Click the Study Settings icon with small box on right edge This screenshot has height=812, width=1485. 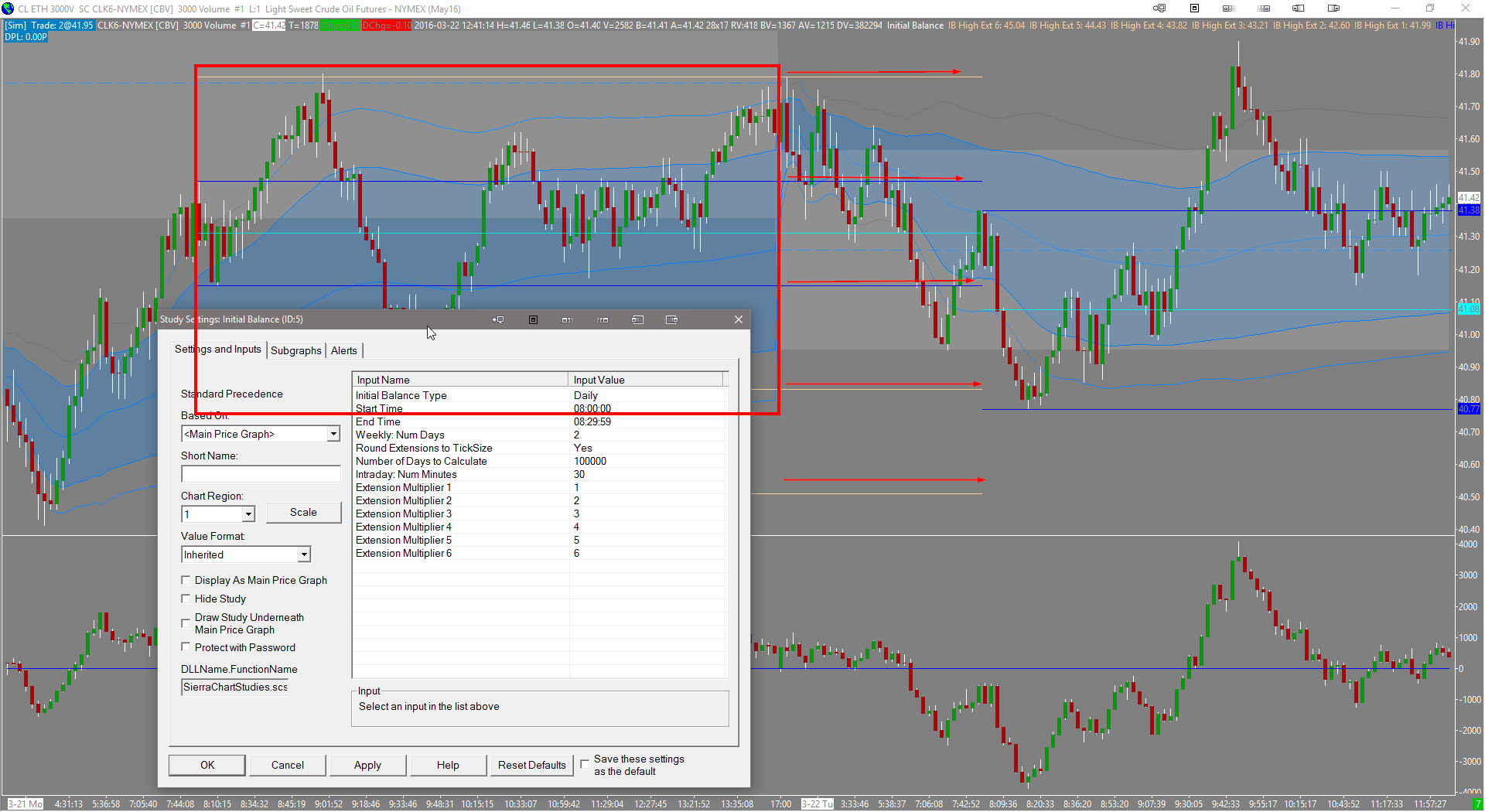[672, 319]
